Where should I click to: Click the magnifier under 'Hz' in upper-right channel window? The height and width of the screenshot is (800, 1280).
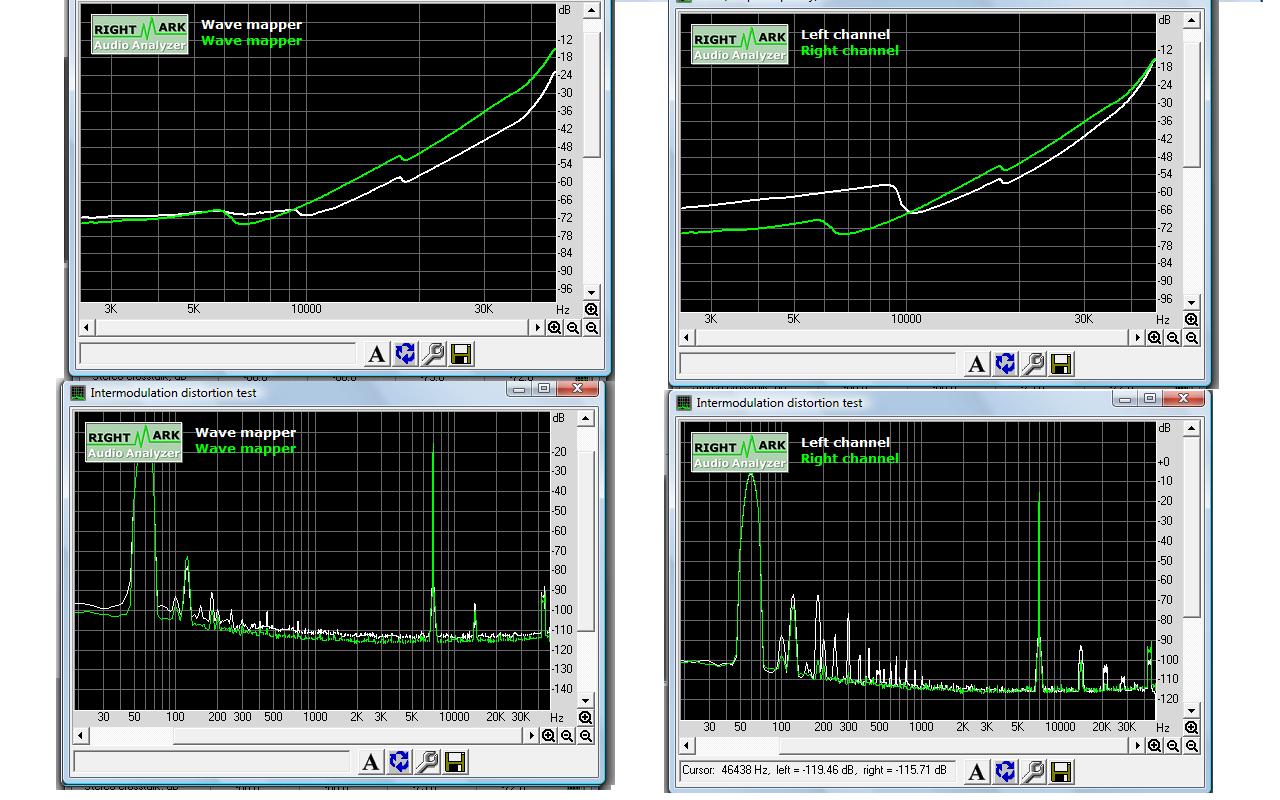pyautogui.click(x=1192, y=320)
